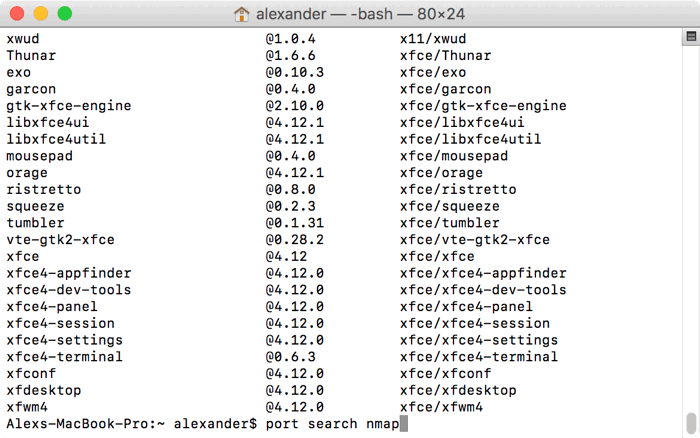Viewport: 700px width, 438px height.
Task: Select the 'xfce4-terminal' name in first column
Action: [x=65, y=356]
